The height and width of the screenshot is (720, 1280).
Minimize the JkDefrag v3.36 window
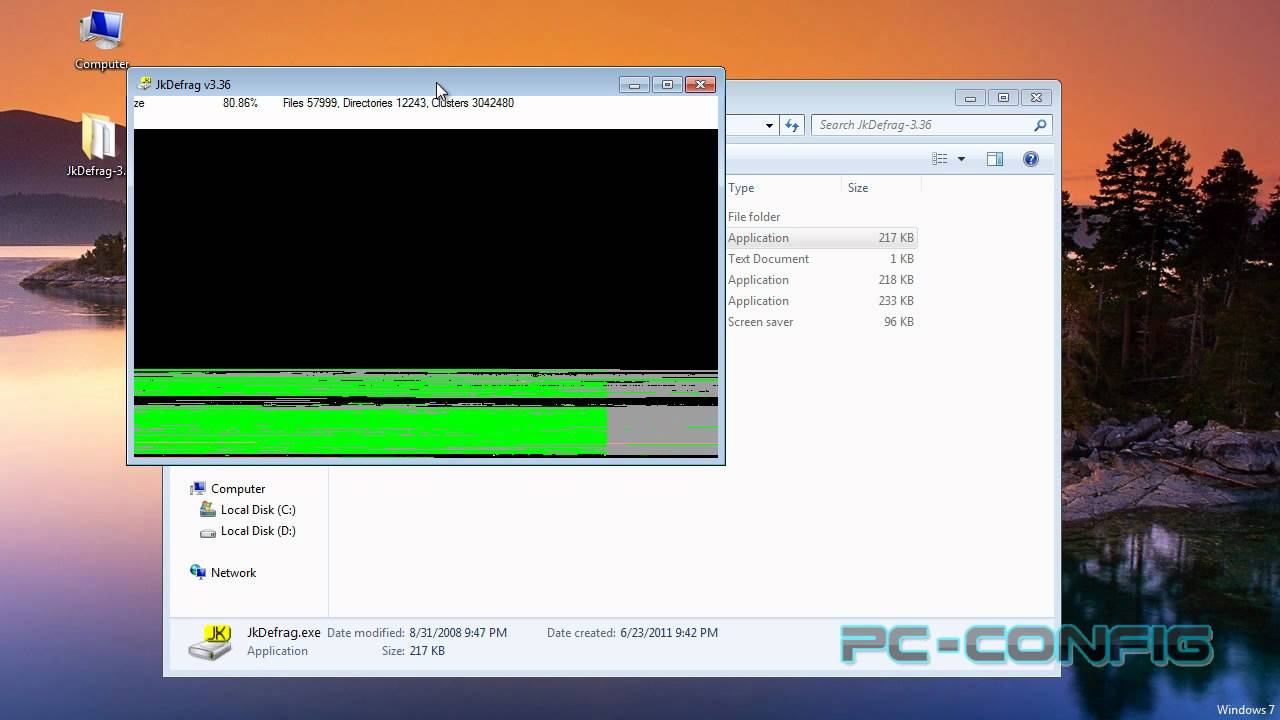(x=634, y=85)
